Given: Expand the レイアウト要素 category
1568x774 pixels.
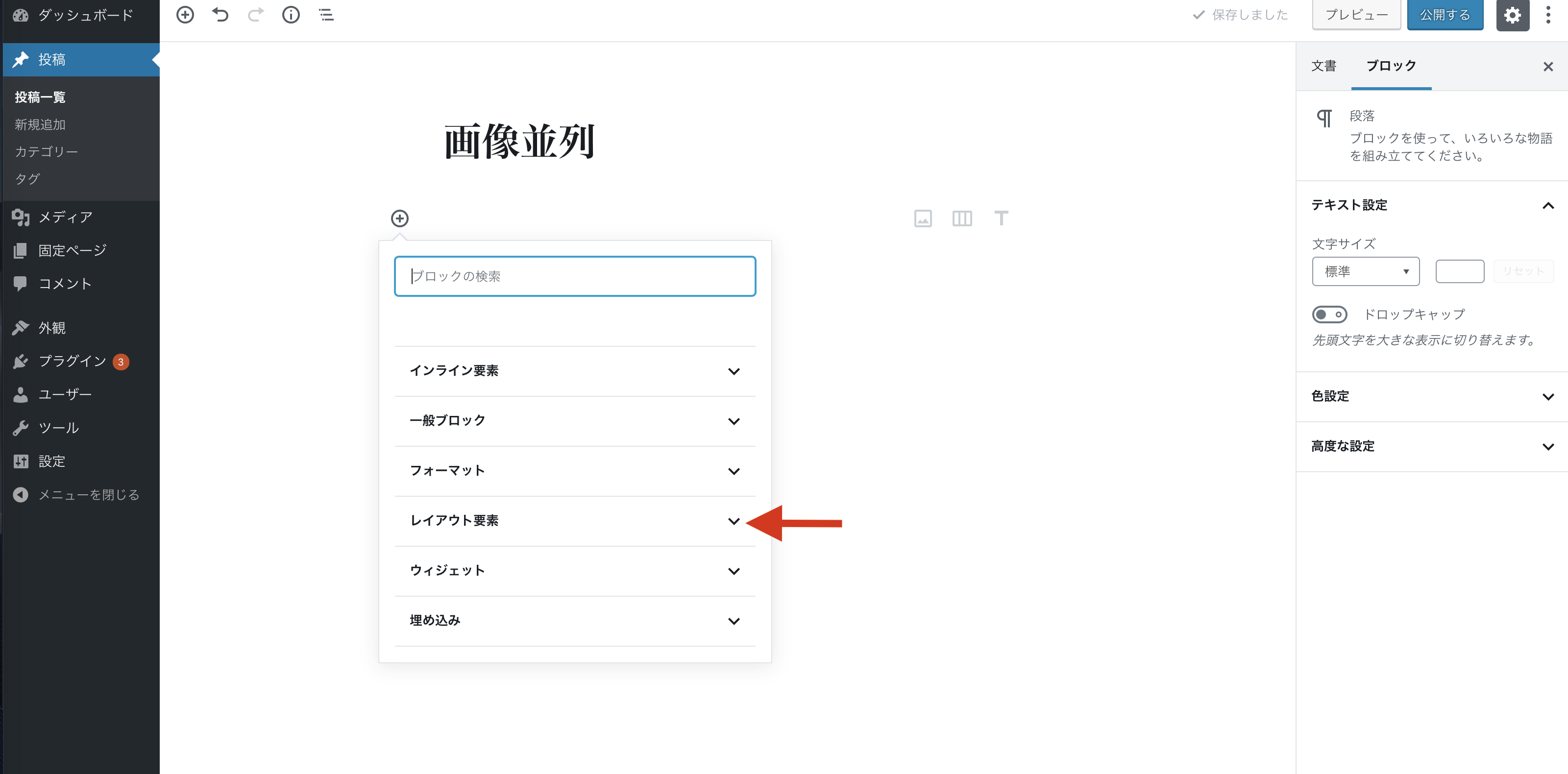Looking at the screenshot, I should click(575, 521).
